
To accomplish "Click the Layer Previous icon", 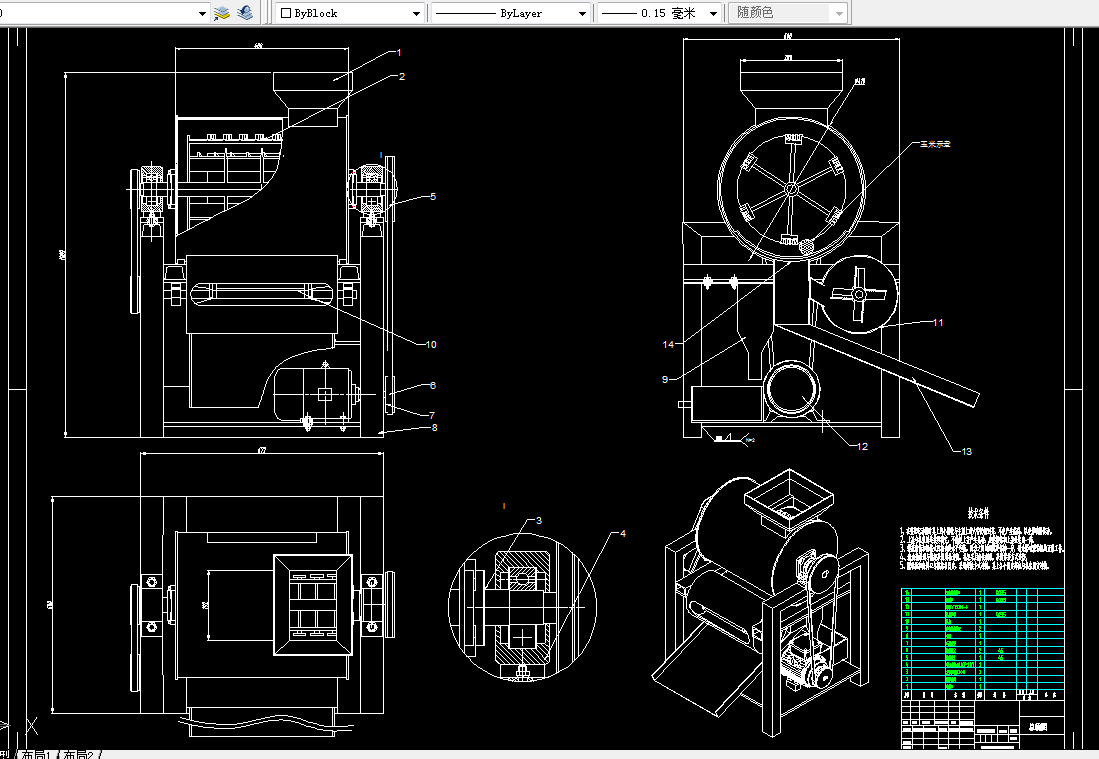I will [x=245, y=13].
